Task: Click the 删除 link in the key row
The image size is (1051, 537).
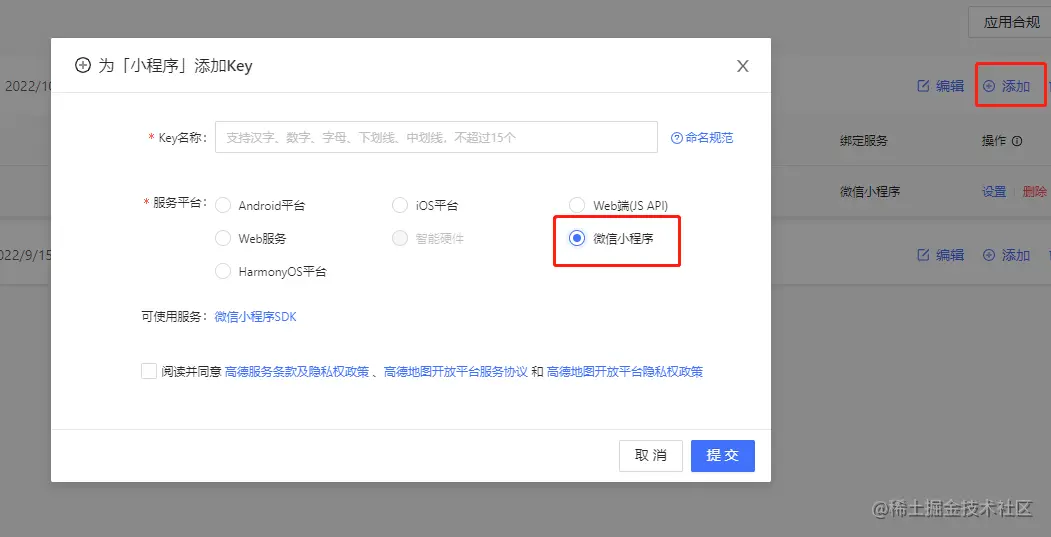Action: click(1035, 192)
